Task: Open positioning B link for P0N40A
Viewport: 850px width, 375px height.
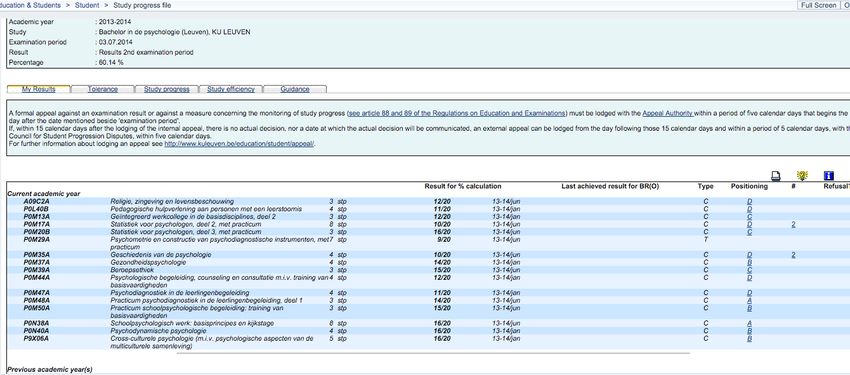Action: pos(749,331)
